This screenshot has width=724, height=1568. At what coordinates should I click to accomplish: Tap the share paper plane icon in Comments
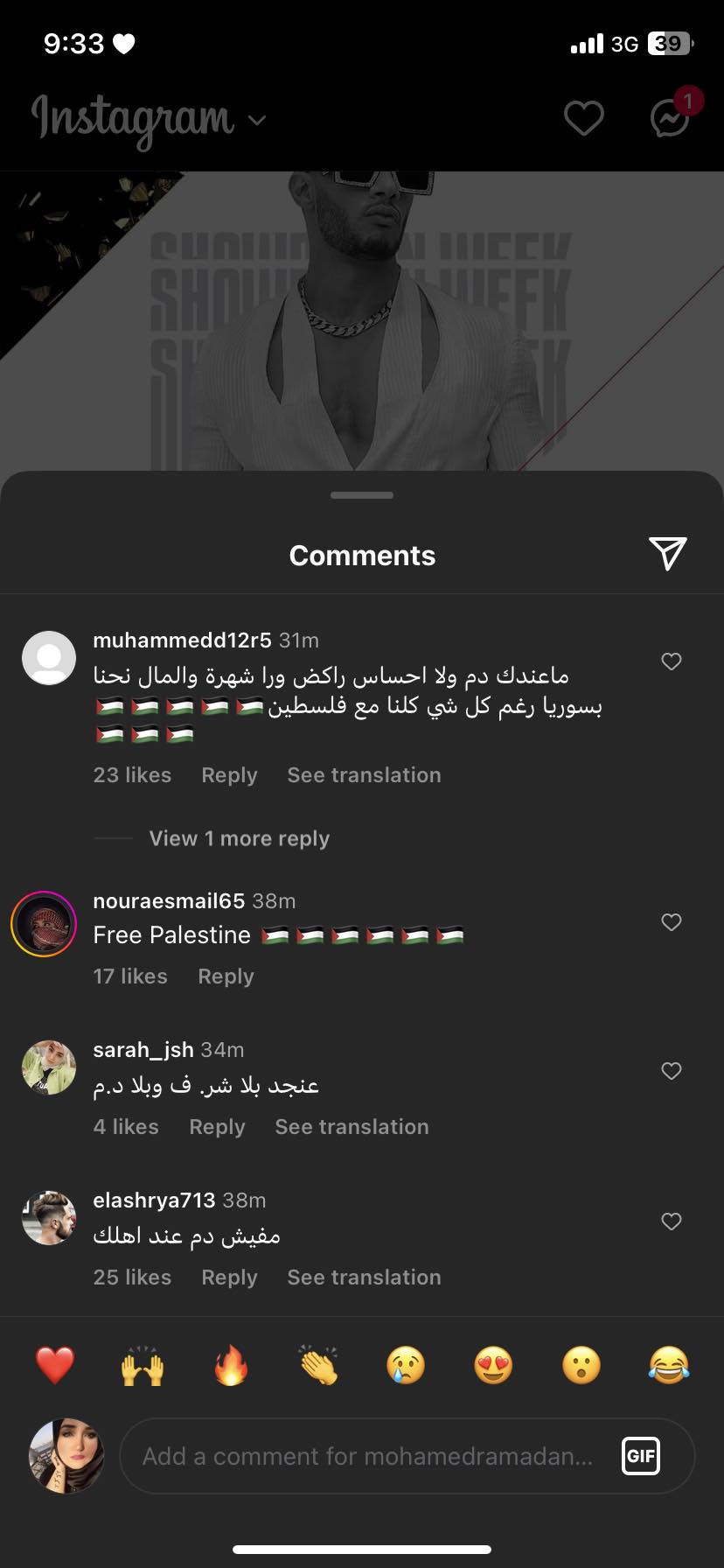668,554
